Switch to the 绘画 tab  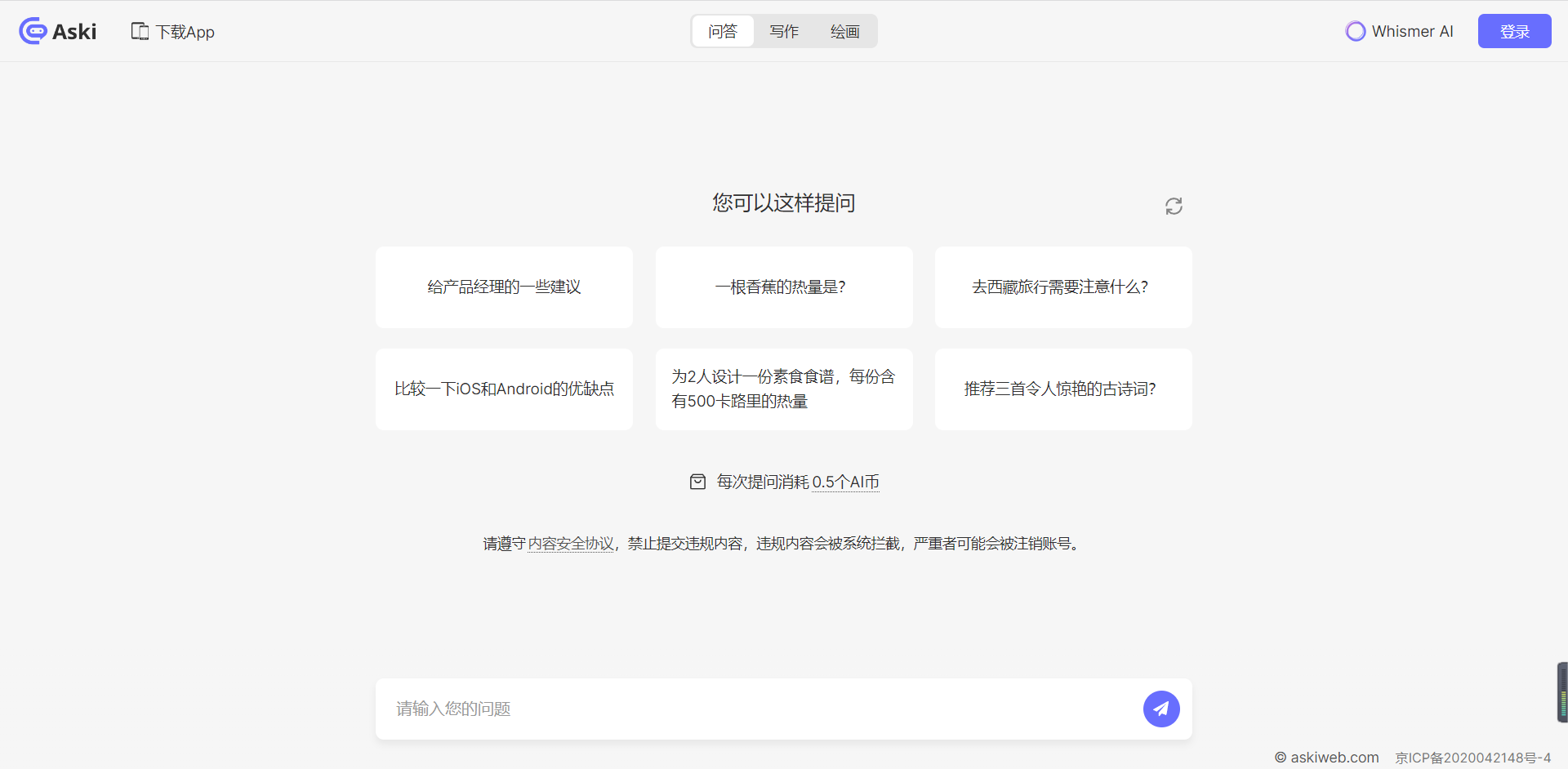[845, 31]
